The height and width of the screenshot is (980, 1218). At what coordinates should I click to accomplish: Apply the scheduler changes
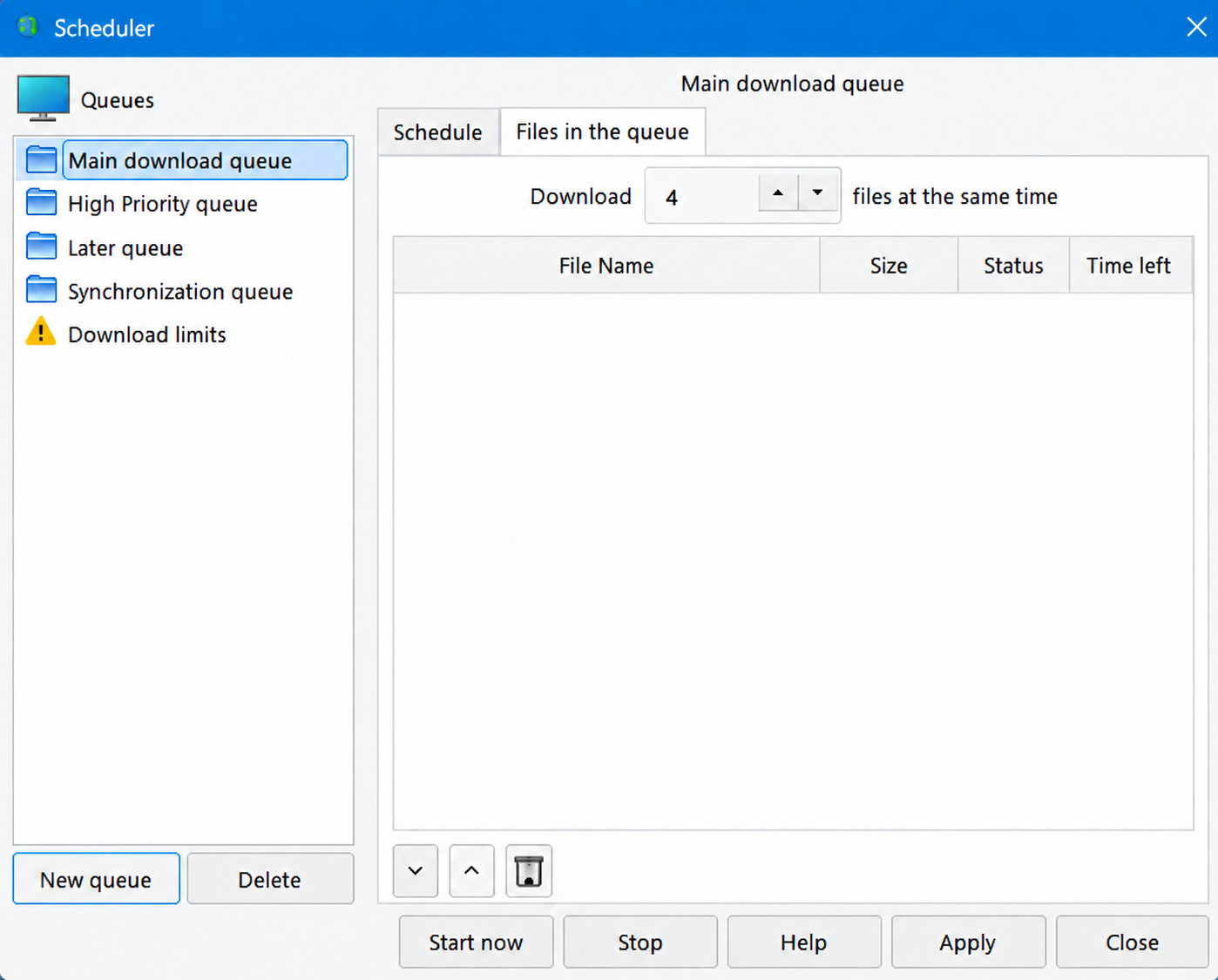(x=968, y=942)
